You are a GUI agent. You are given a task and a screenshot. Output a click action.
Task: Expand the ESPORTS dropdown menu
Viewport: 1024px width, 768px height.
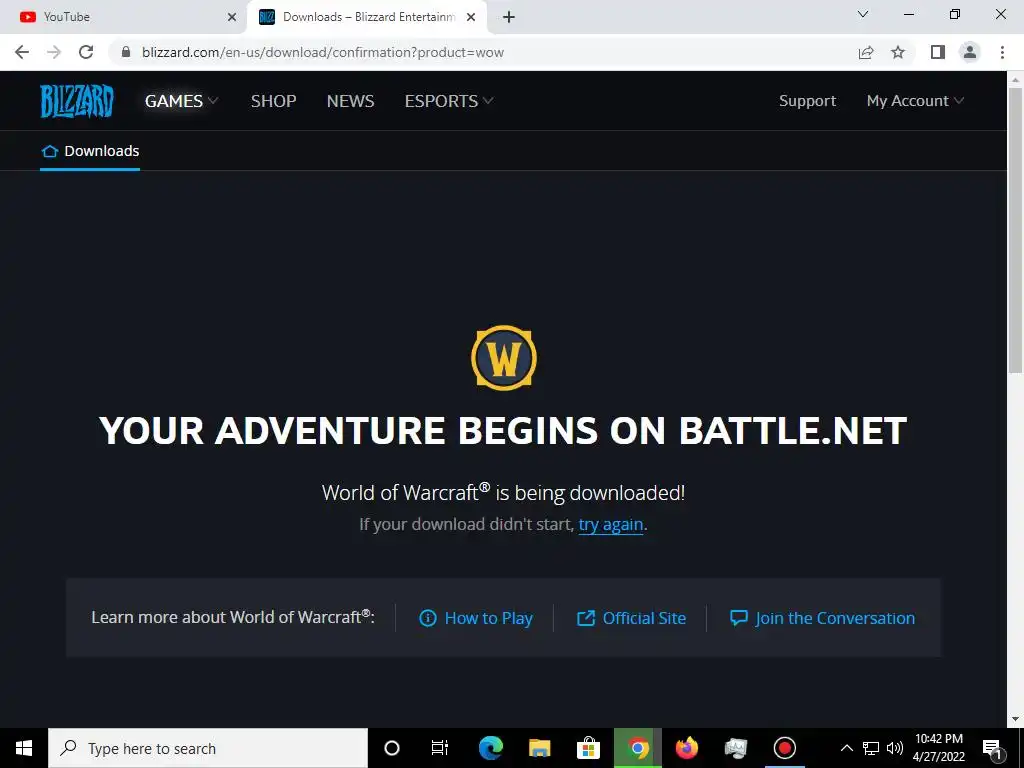[x=449, y=101]
